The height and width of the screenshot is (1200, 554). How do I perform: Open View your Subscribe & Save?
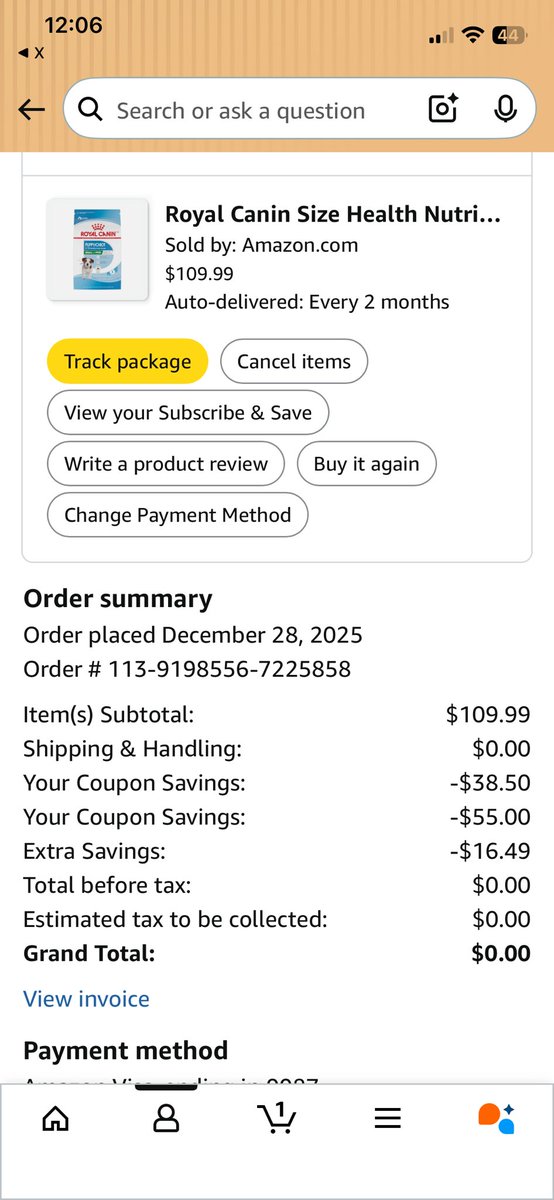tap(188, 413)
